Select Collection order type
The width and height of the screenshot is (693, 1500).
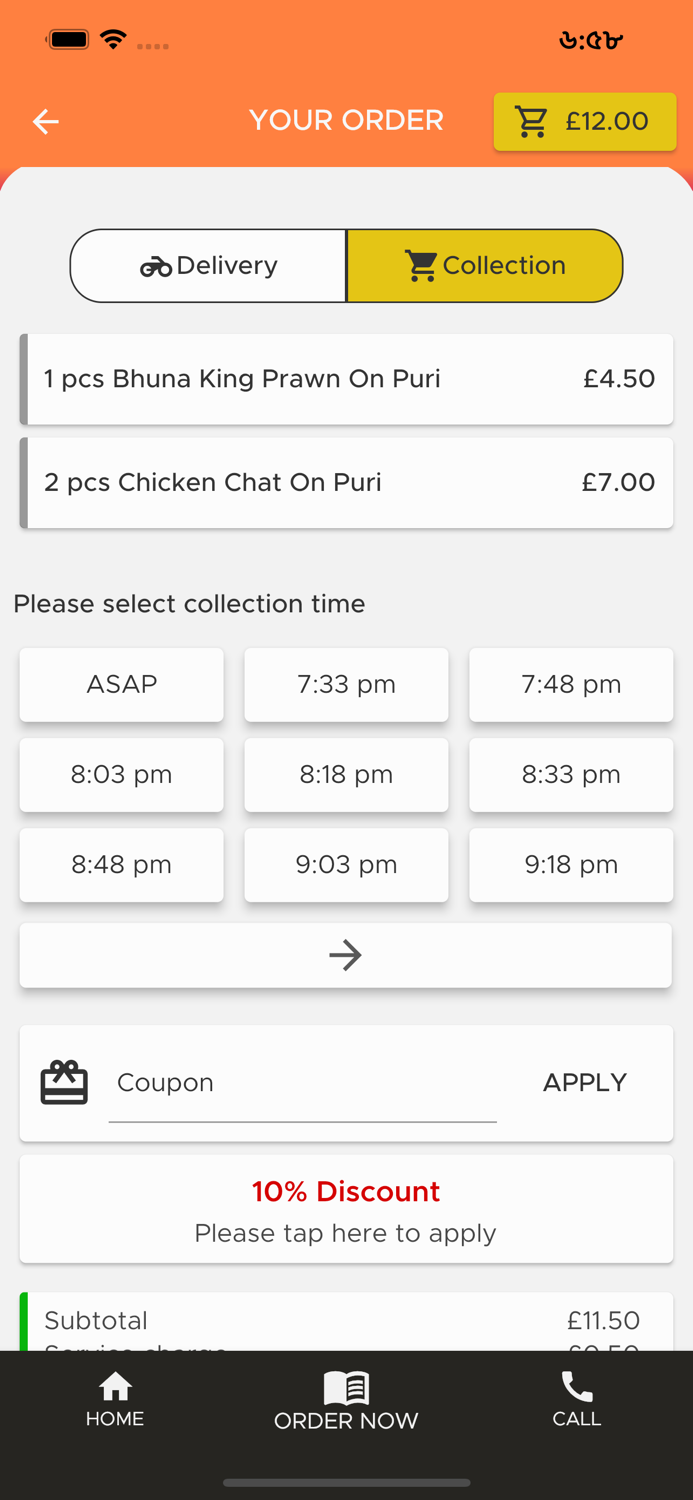coord(484,266)
